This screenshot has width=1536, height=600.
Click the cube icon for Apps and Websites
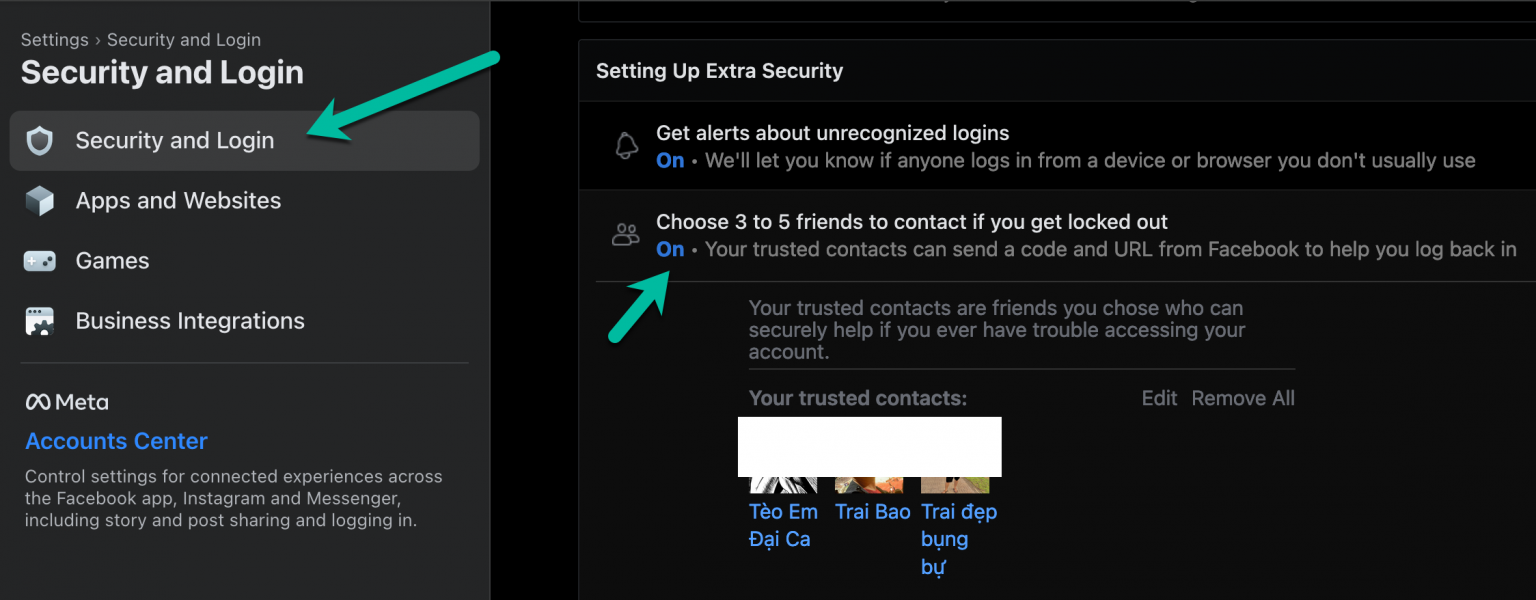pyautogui.click(x=40, y=201)
